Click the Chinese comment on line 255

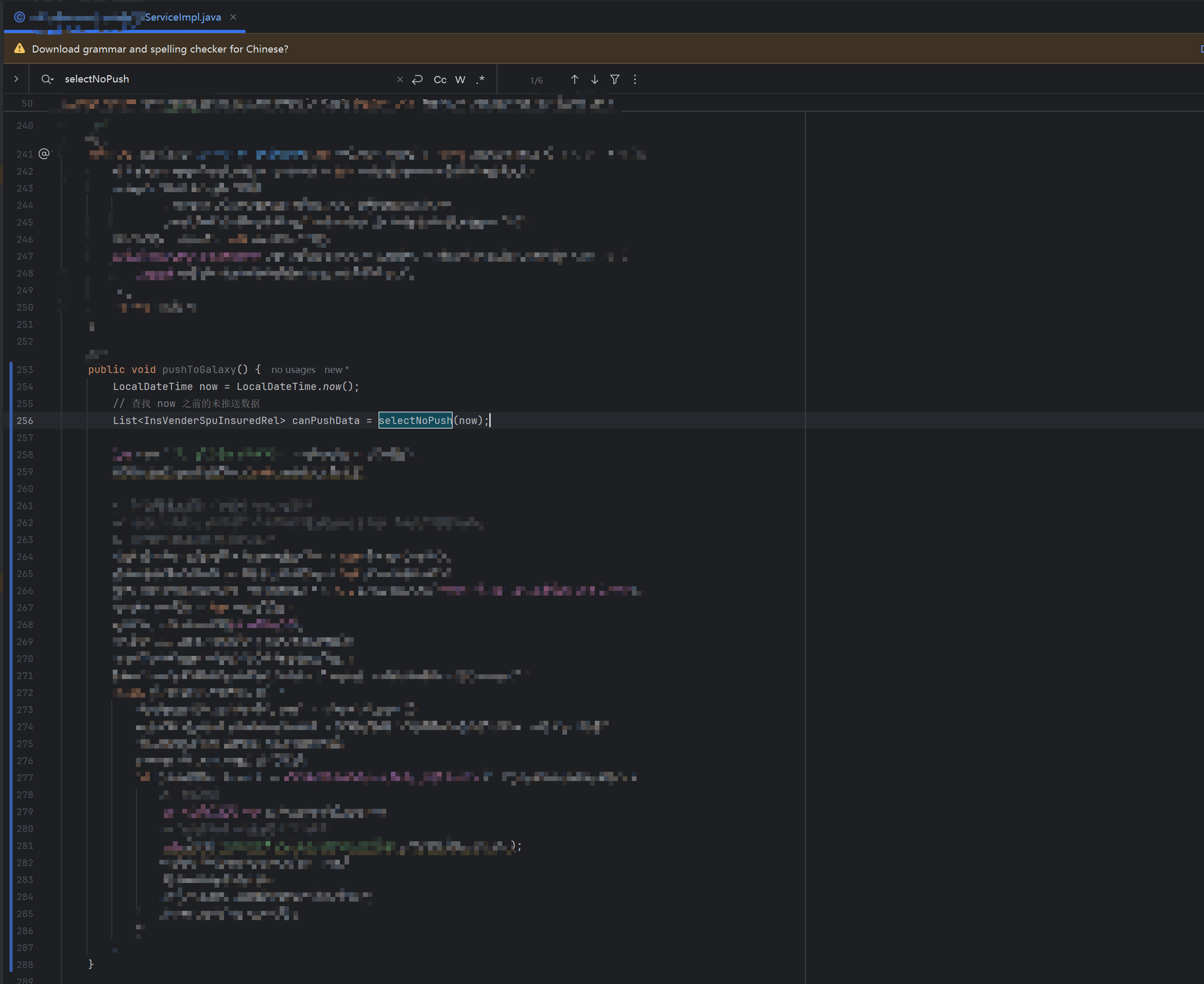[186, 403]
